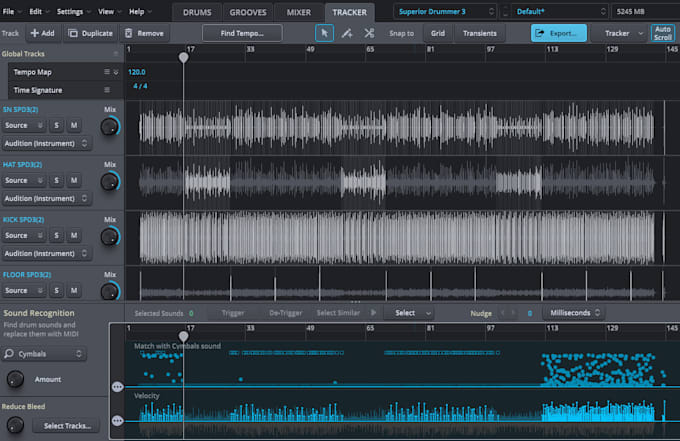This screenshot has width=680, height=441.
Task: Open the Settings menu
Action: click(x=74, y=12)
